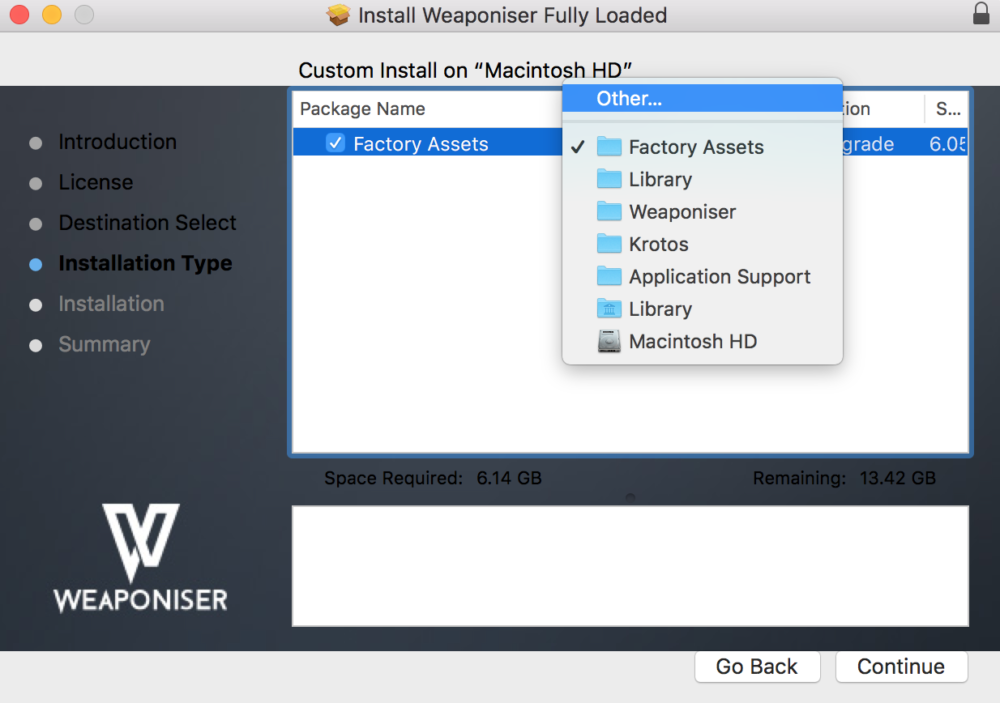Choose Other... from the location menu
The width and height of the screenshot is (1000, 703).
click(702, 98)
